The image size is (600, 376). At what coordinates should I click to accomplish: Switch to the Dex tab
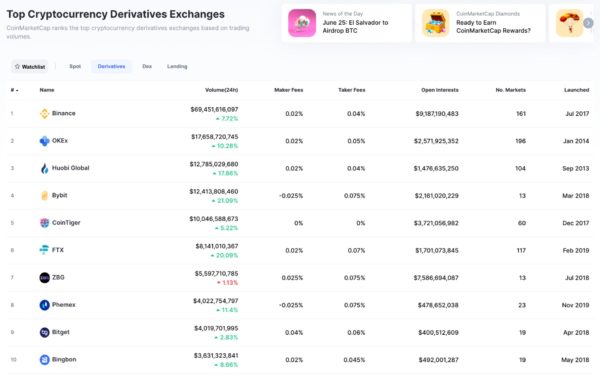coord(147,67)
